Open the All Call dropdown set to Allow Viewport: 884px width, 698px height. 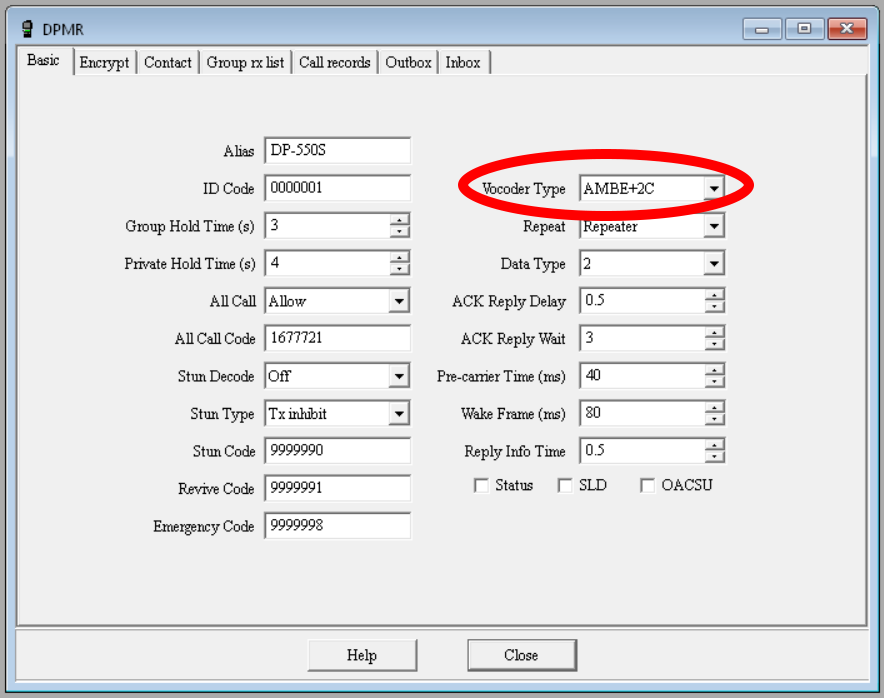399,300
